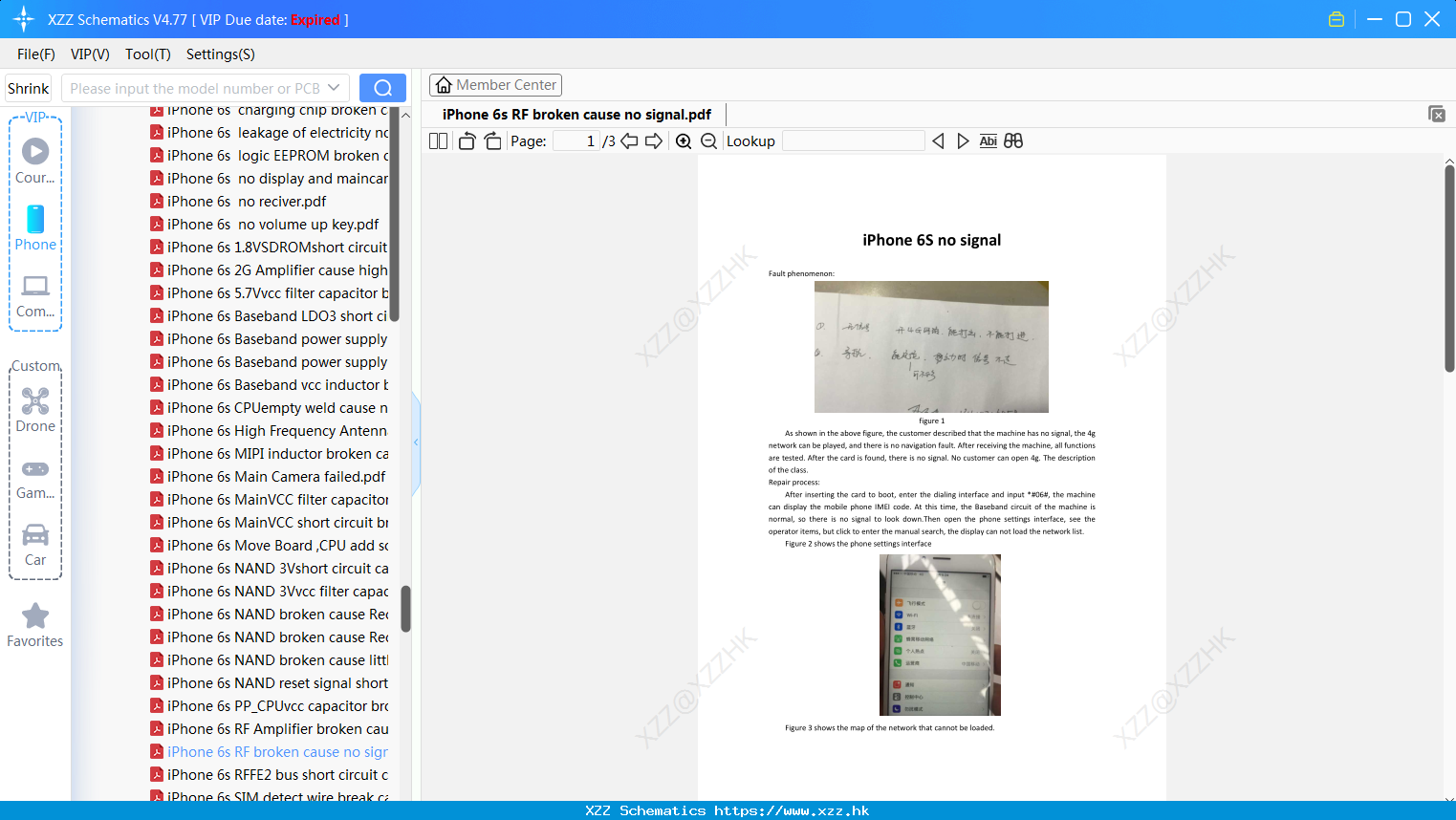The height and width of the screenshot is (820, 1456).
Task: Open the Courses sidebar icon
Action: (35, 161)
